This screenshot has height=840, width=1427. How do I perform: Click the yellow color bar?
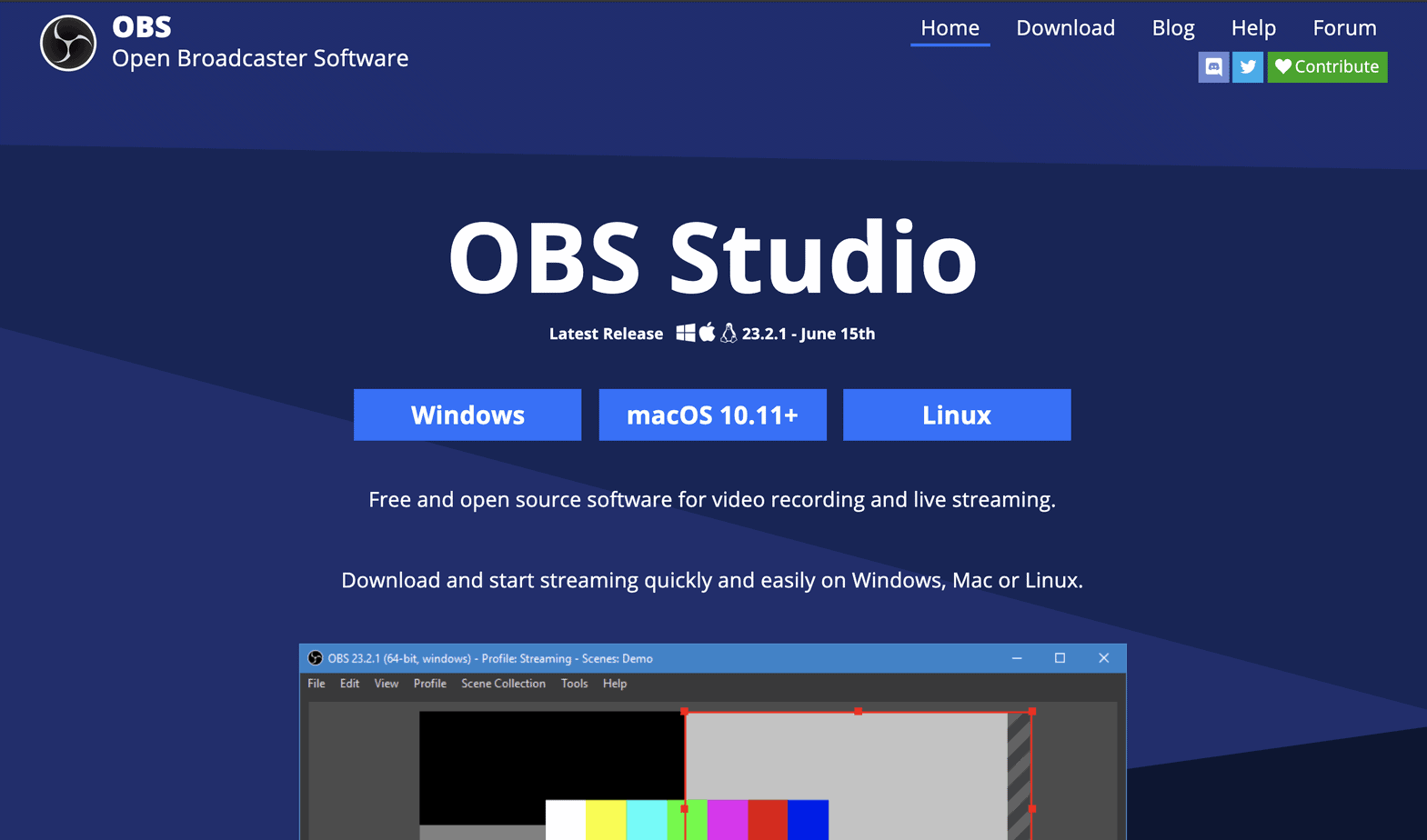pyautogui.click(x=606, y=820)
